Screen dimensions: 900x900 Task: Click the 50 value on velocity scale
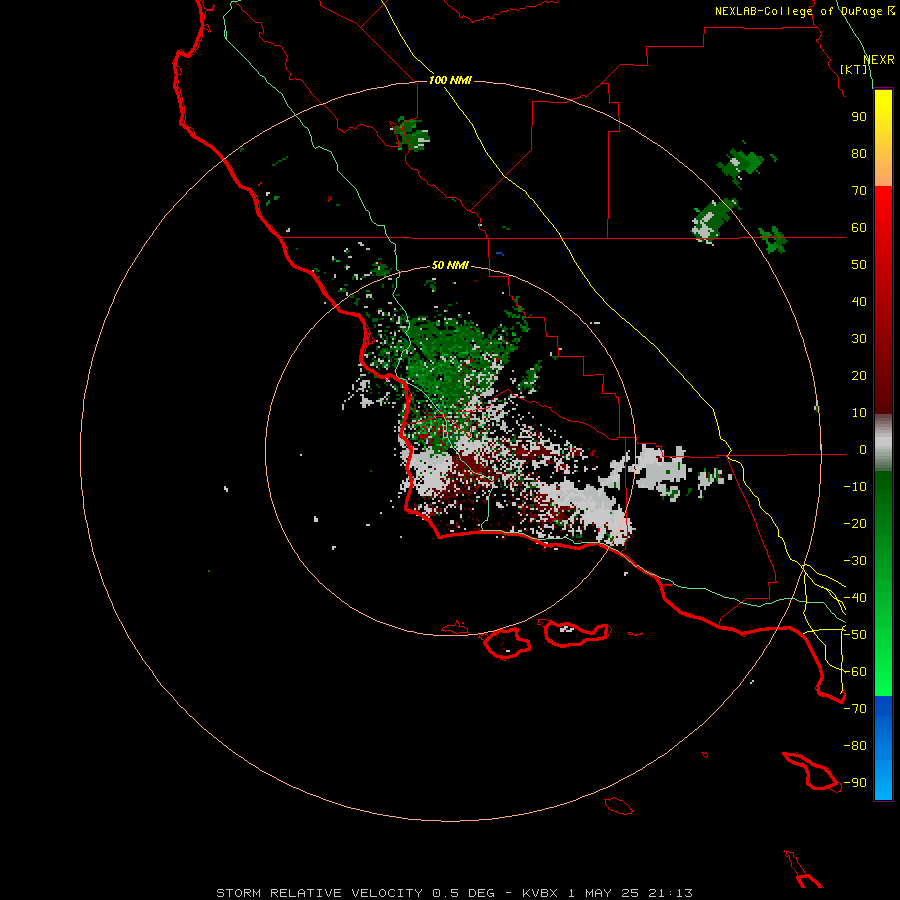point(859,265)
